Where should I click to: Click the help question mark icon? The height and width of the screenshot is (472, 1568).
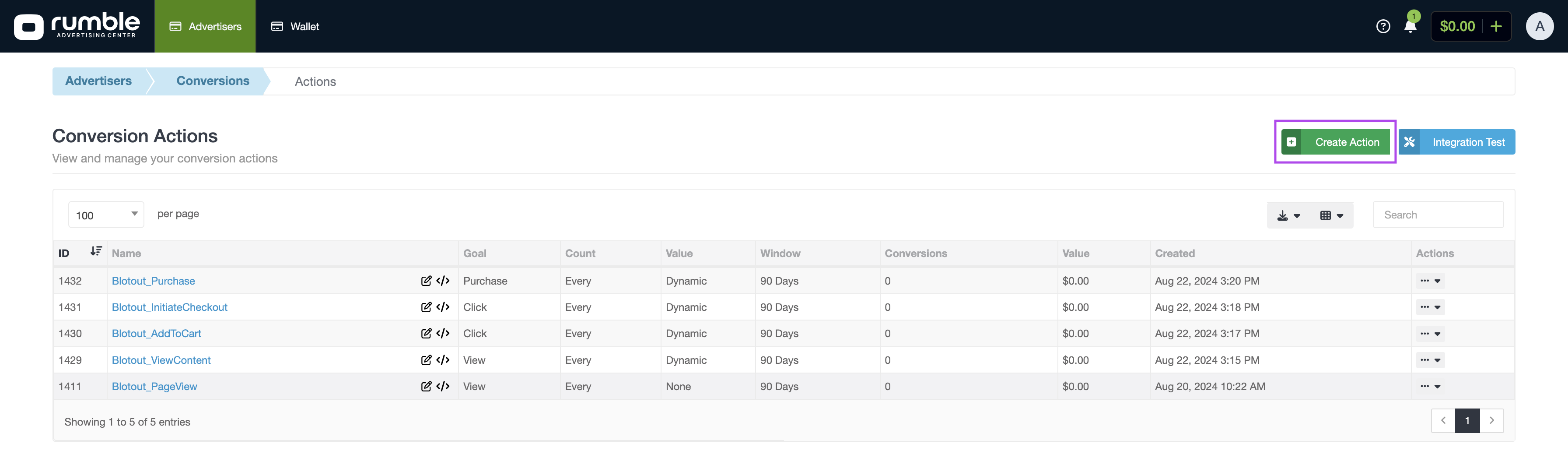1382,26
